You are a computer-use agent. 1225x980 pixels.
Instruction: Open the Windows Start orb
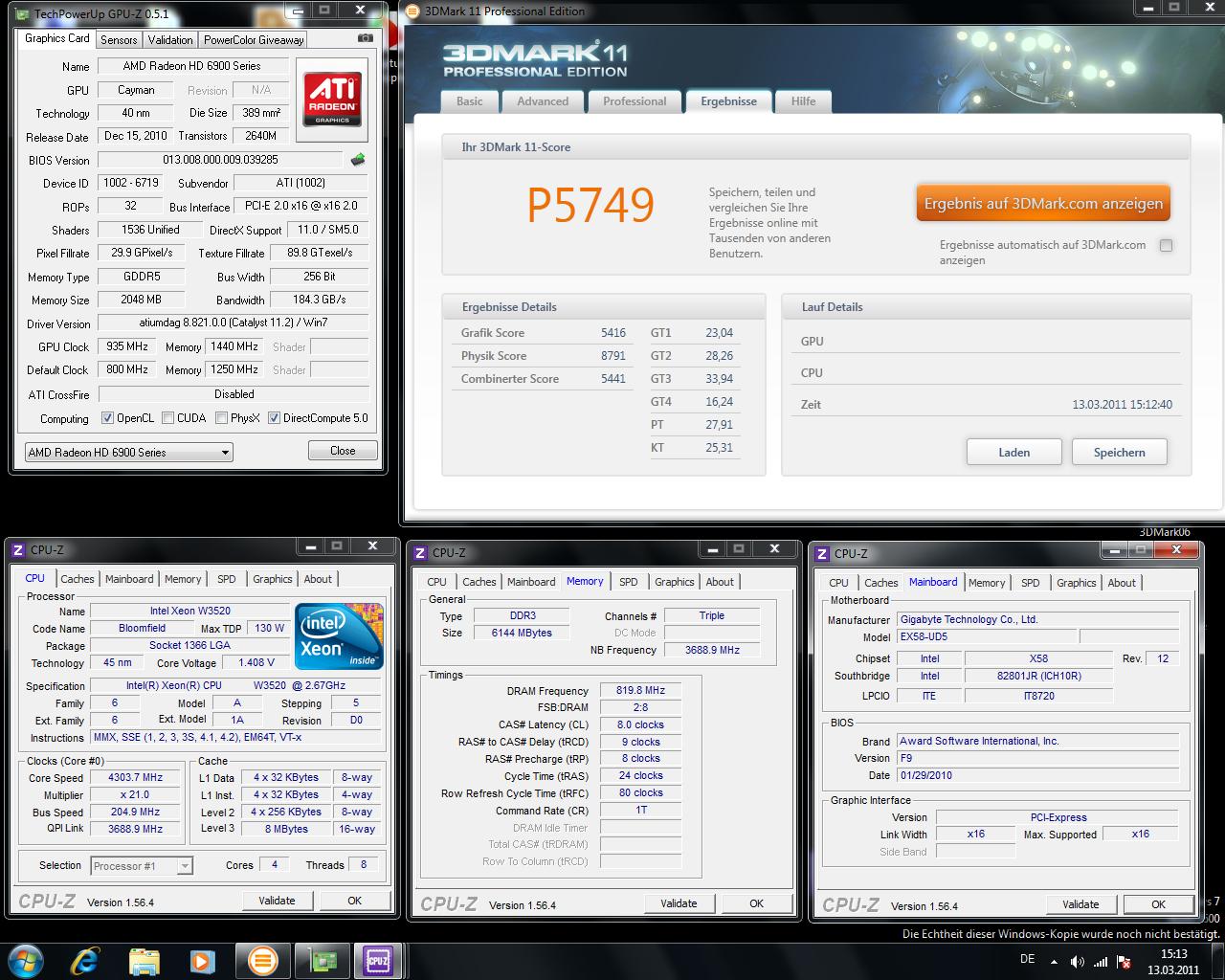[27, 960]
